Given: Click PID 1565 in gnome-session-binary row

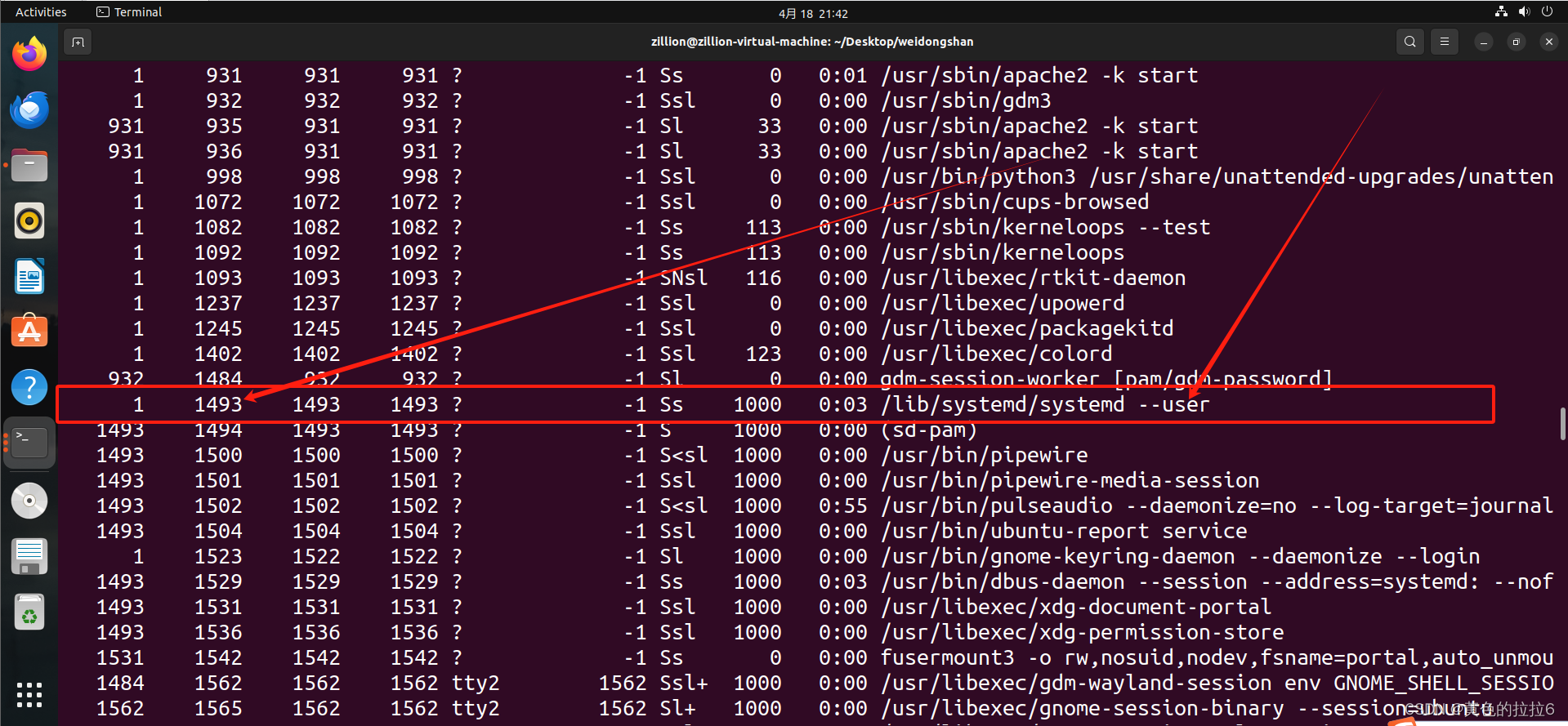Looking at the screenshot, I should [x=218, y=708].
